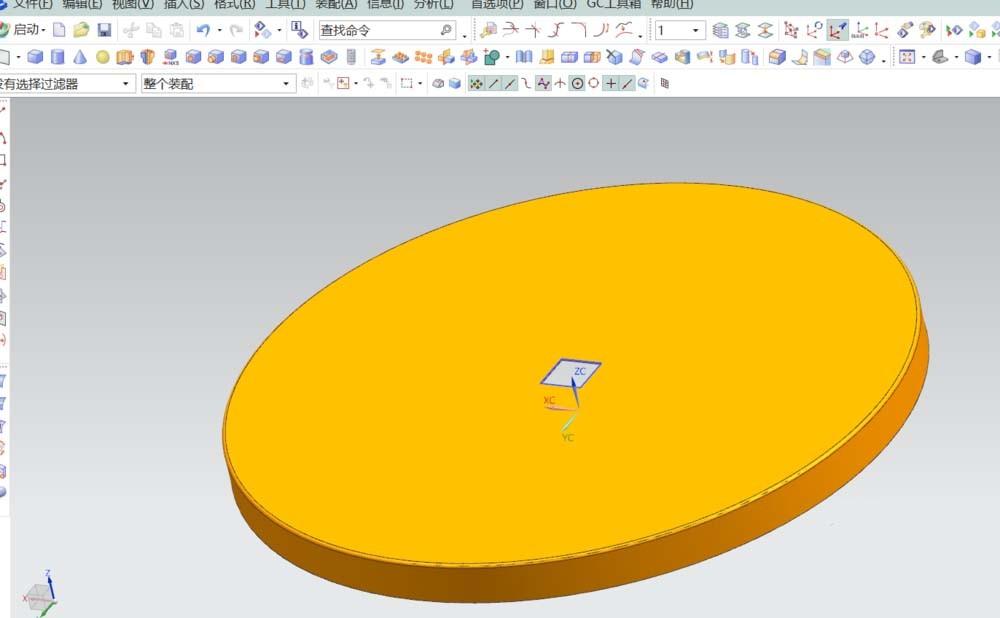Screen dimensions: 1000x618
Task: Save the current part
Action: (x=103, y=29)
